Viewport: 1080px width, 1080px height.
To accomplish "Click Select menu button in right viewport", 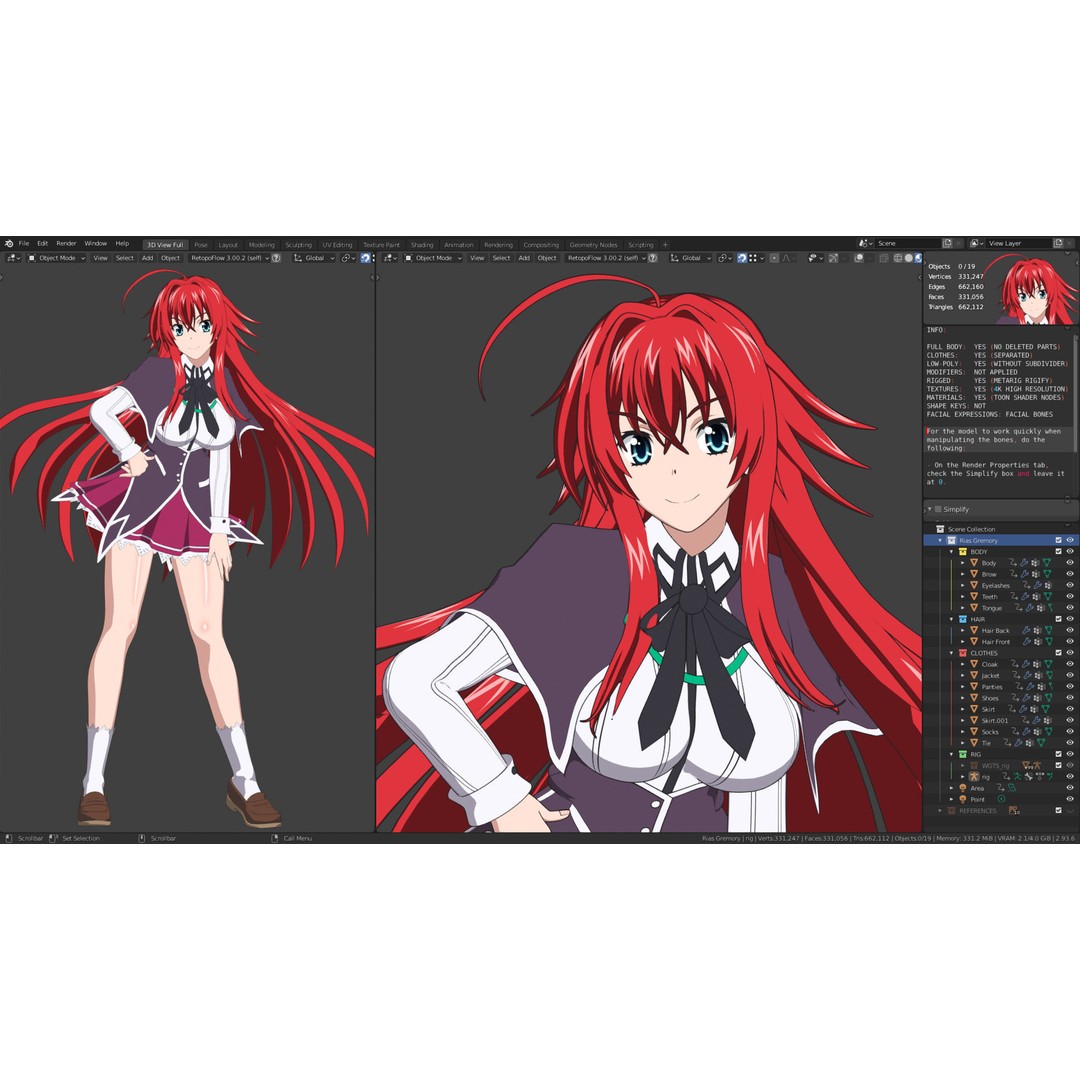I will [x=501, y=258].
